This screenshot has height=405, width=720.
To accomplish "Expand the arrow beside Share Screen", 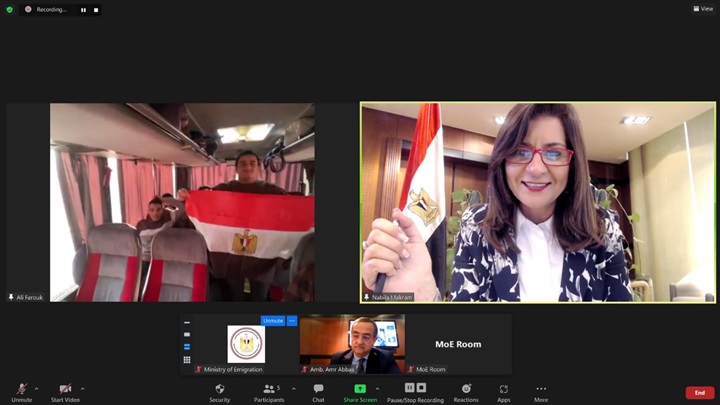I will tap(378, 388).
